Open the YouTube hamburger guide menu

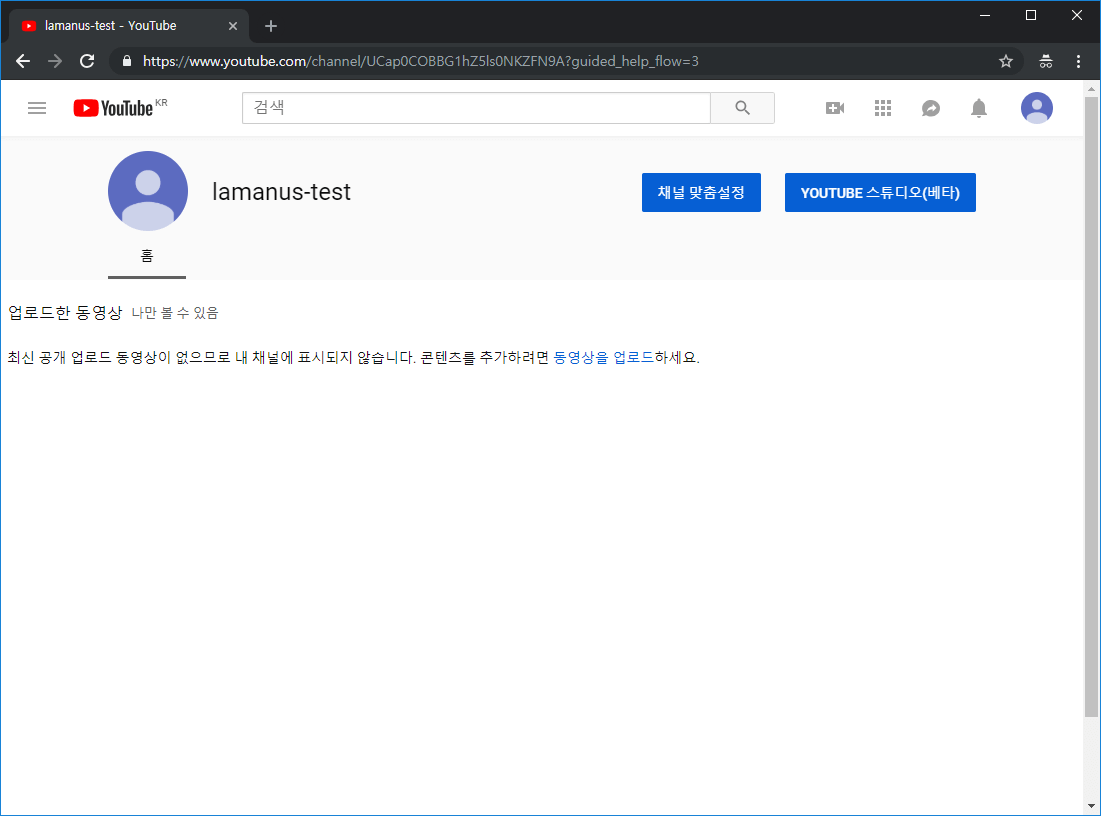pos(37,108)
